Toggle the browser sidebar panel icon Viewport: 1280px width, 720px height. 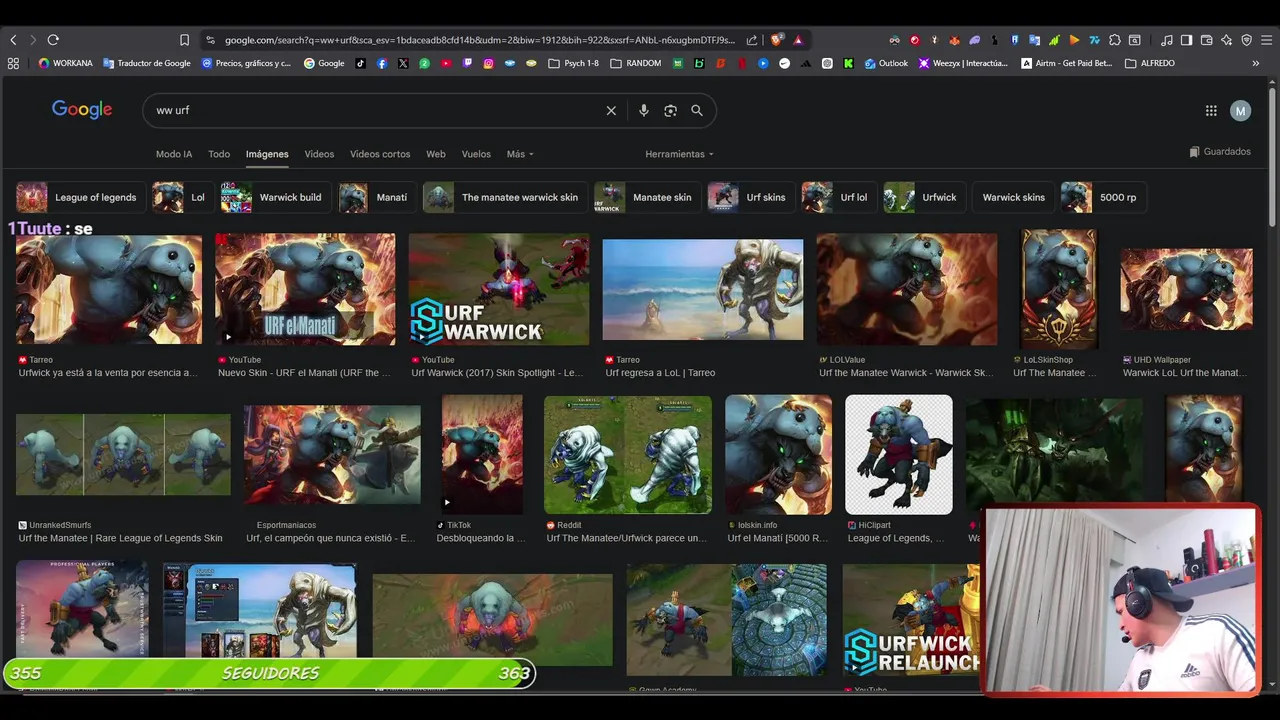(x=1186, y=40)
